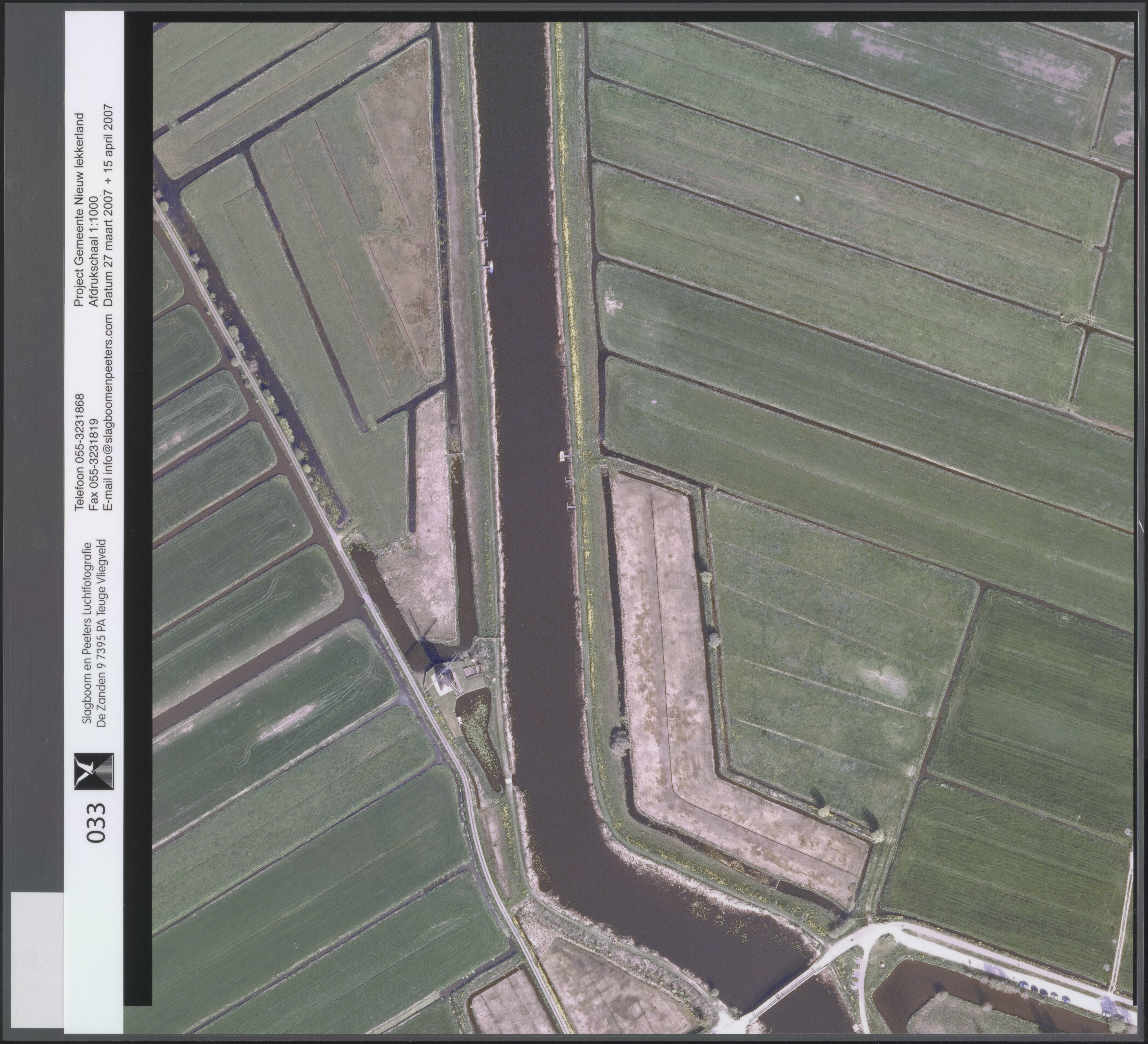The image size is (1148, 1044).
Task: Click the sheet number 033
Action: (x=96, y=823)
